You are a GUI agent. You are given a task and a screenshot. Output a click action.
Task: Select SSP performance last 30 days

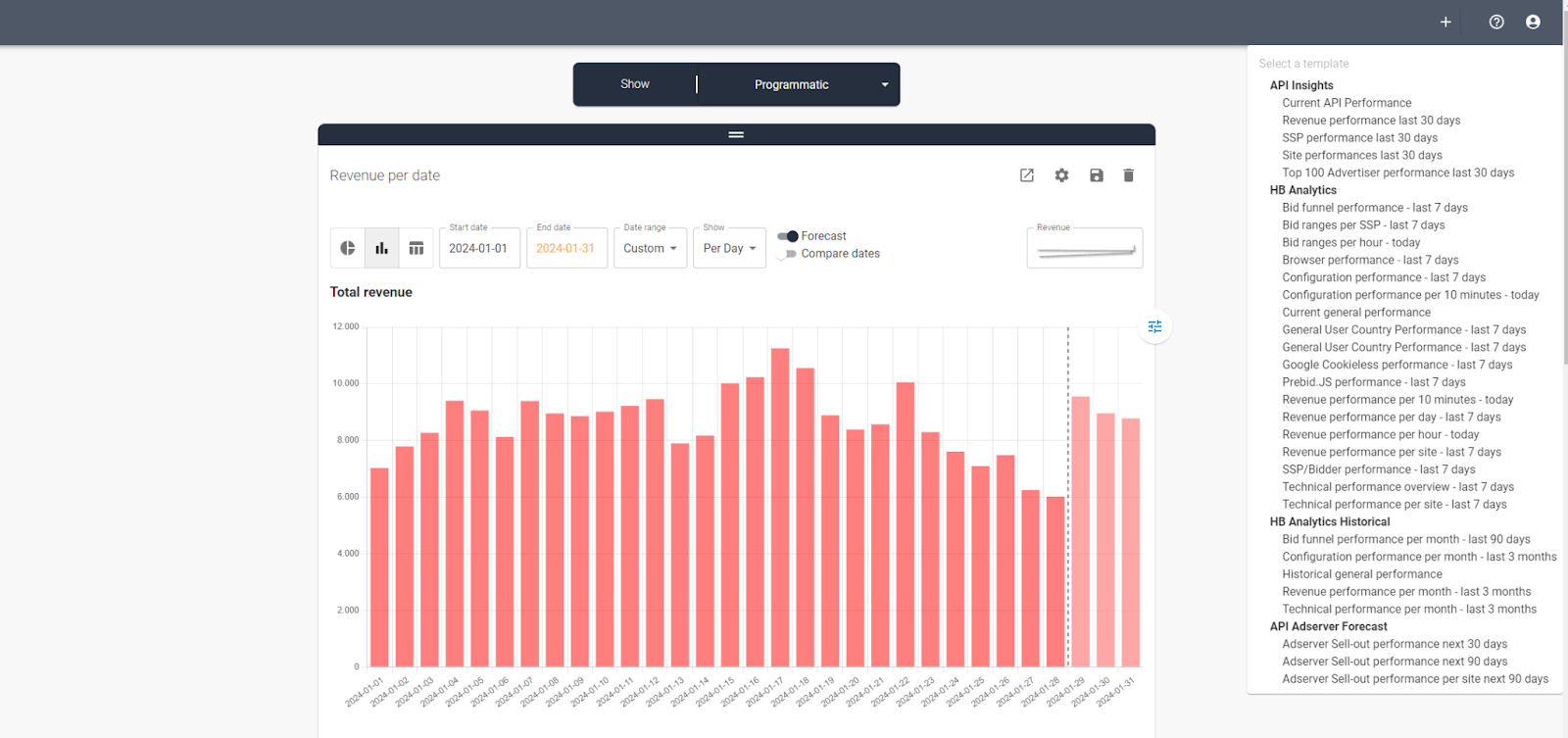point(1359,138)
